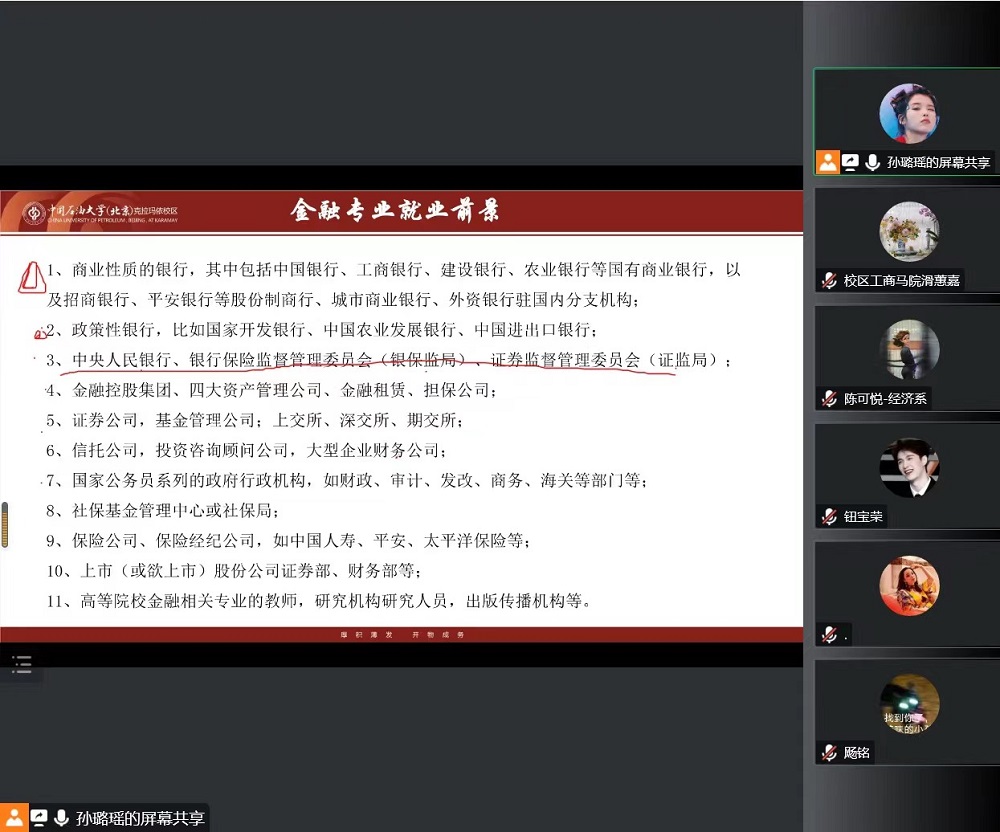The width and height of the screenshot is (1000, 832).
Task: Click orange host icon in 孙璐瑶 participant tile
Action: tap(828, 162)
